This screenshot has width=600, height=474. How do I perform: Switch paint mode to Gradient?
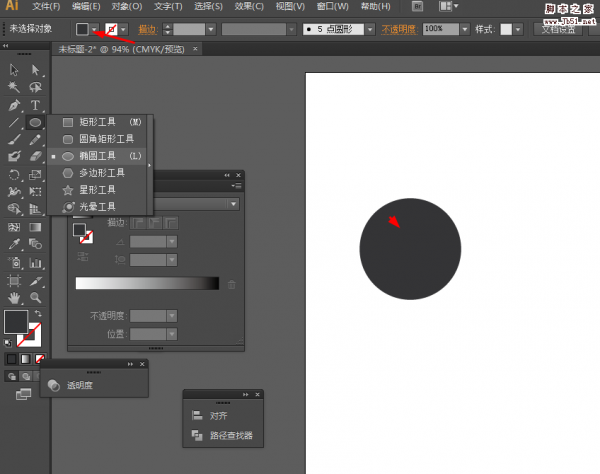point(26,358)
